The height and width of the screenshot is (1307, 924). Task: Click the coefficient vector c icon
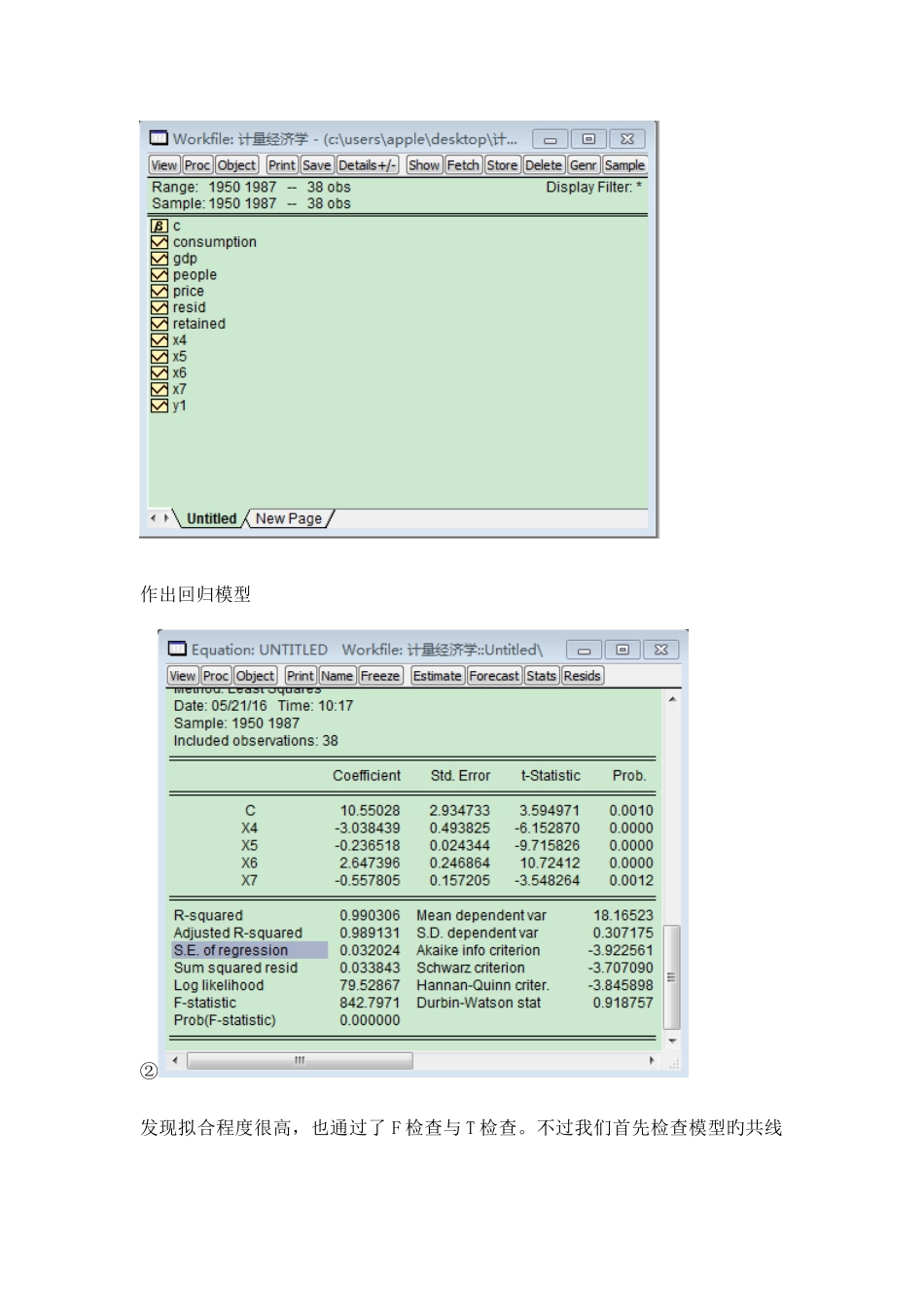pos(160,226)
